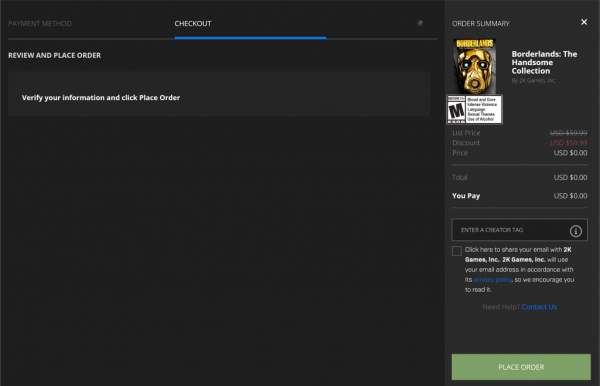The image size is (600, 386).
Task: Click the Total row label
Action: pos(460,178)
